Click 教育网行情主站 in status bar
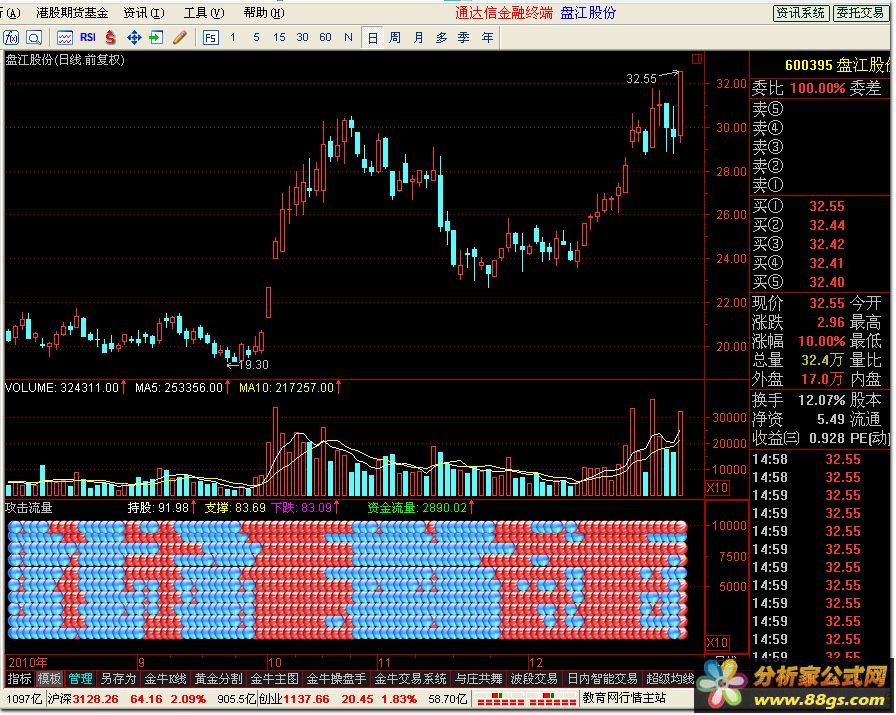Viewport: 896px width, 715px height. 623,698
